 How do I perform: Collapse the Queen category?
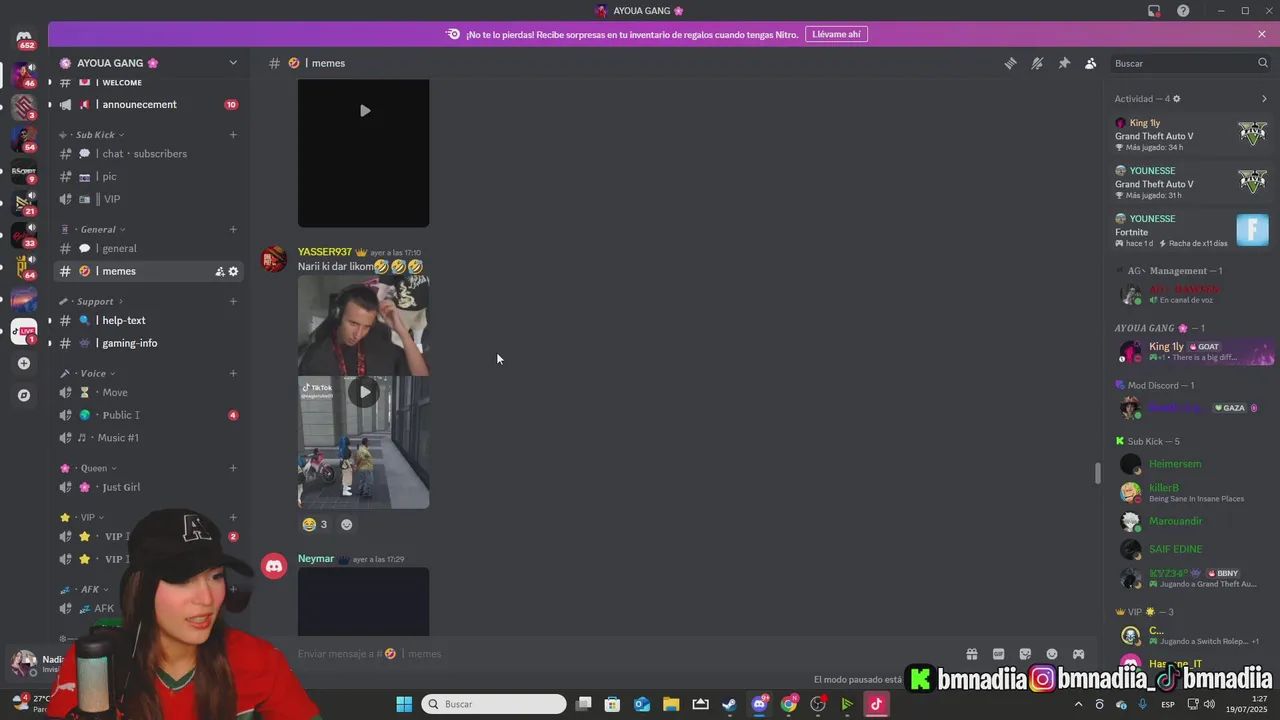tap(94, 468)
